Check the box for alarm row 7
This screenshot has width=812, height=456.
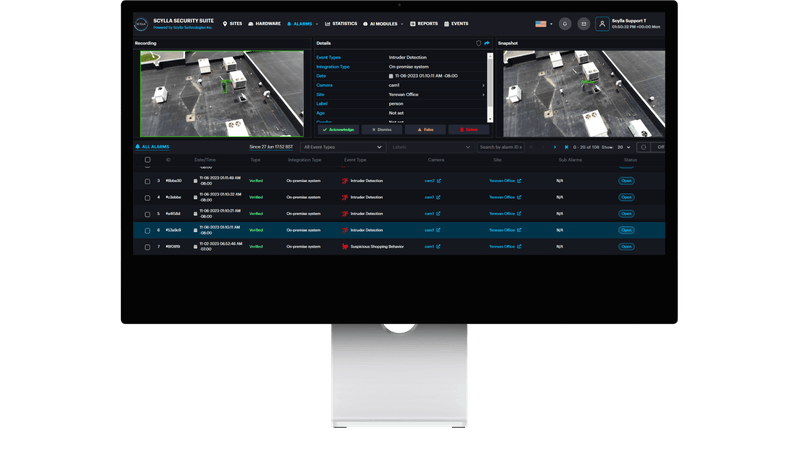click(x=148, y=247)
